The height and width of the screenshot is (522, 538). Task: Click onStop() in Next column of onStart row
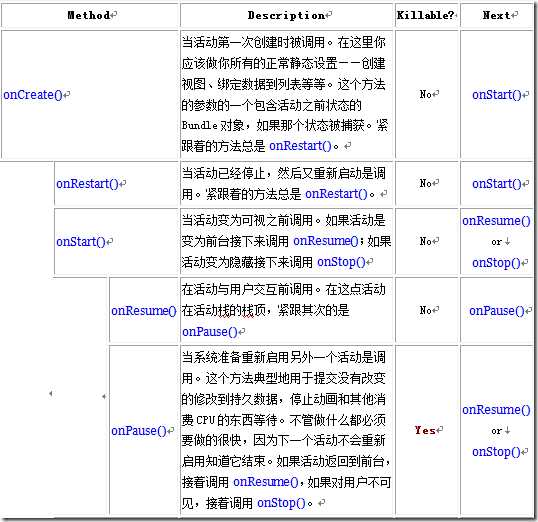[x=496, y=263]
